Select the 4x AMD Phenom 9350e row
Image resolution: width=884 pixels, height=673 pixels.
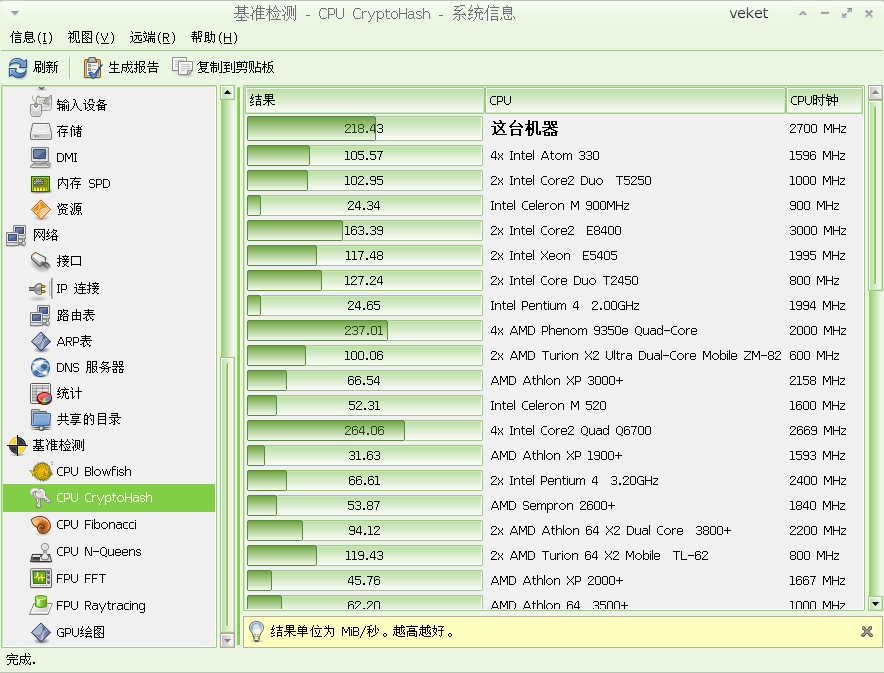(x=555, y=330)
